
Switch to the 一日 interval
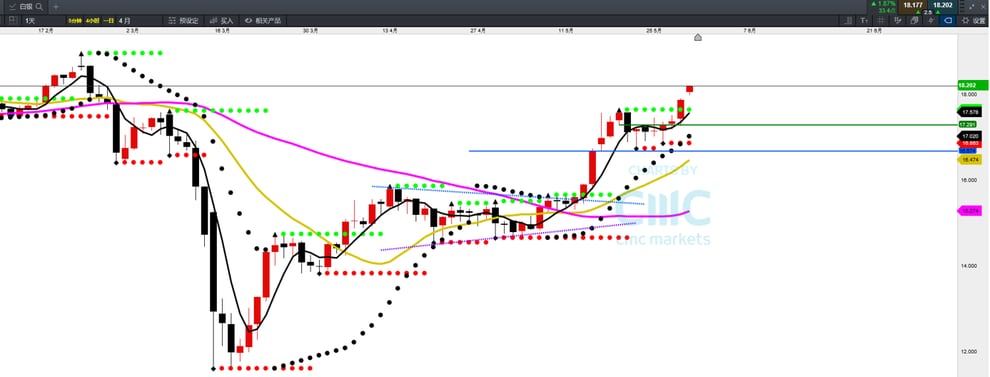(109, 20)
